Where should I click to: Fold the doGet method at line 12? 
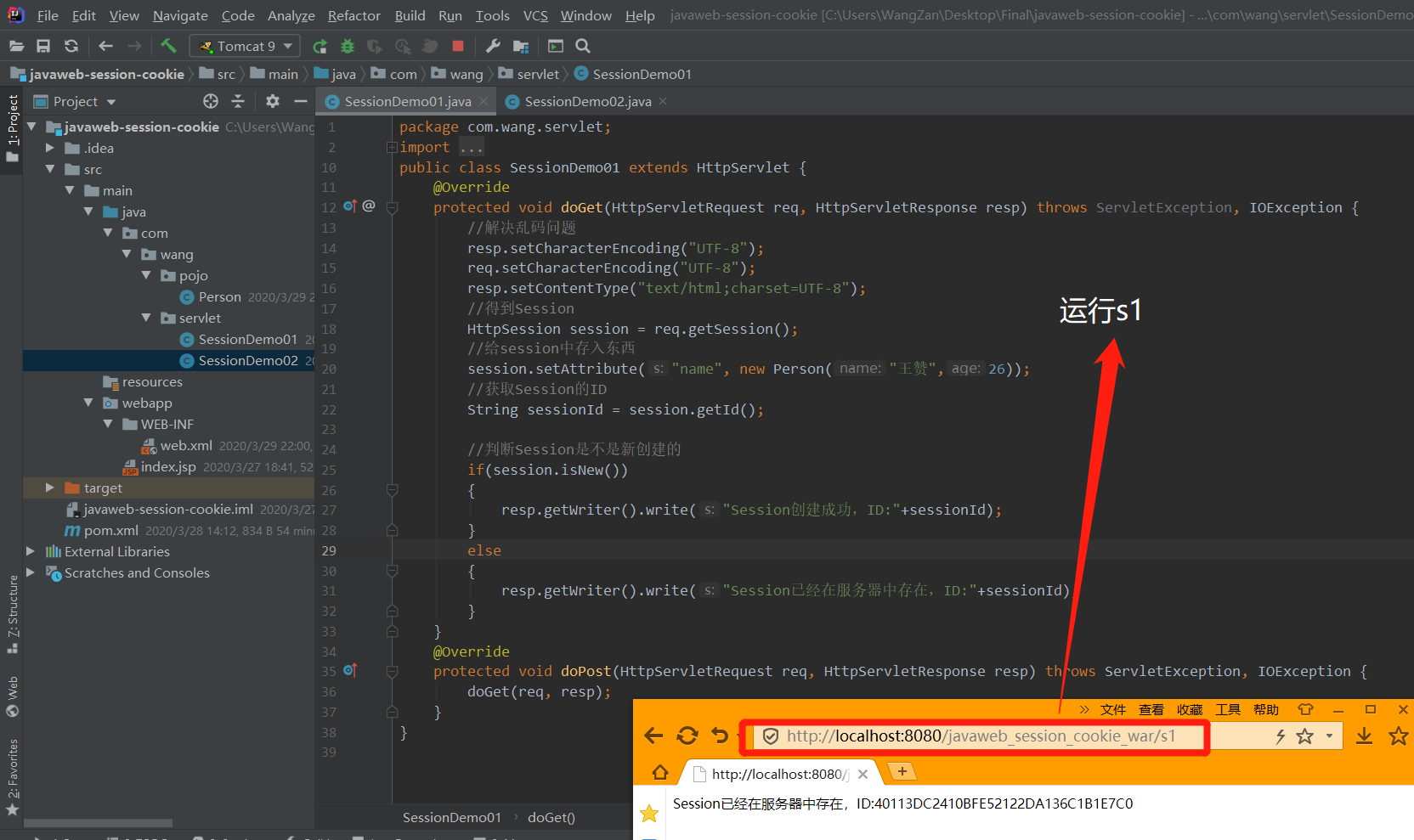[x=392, y=206]
